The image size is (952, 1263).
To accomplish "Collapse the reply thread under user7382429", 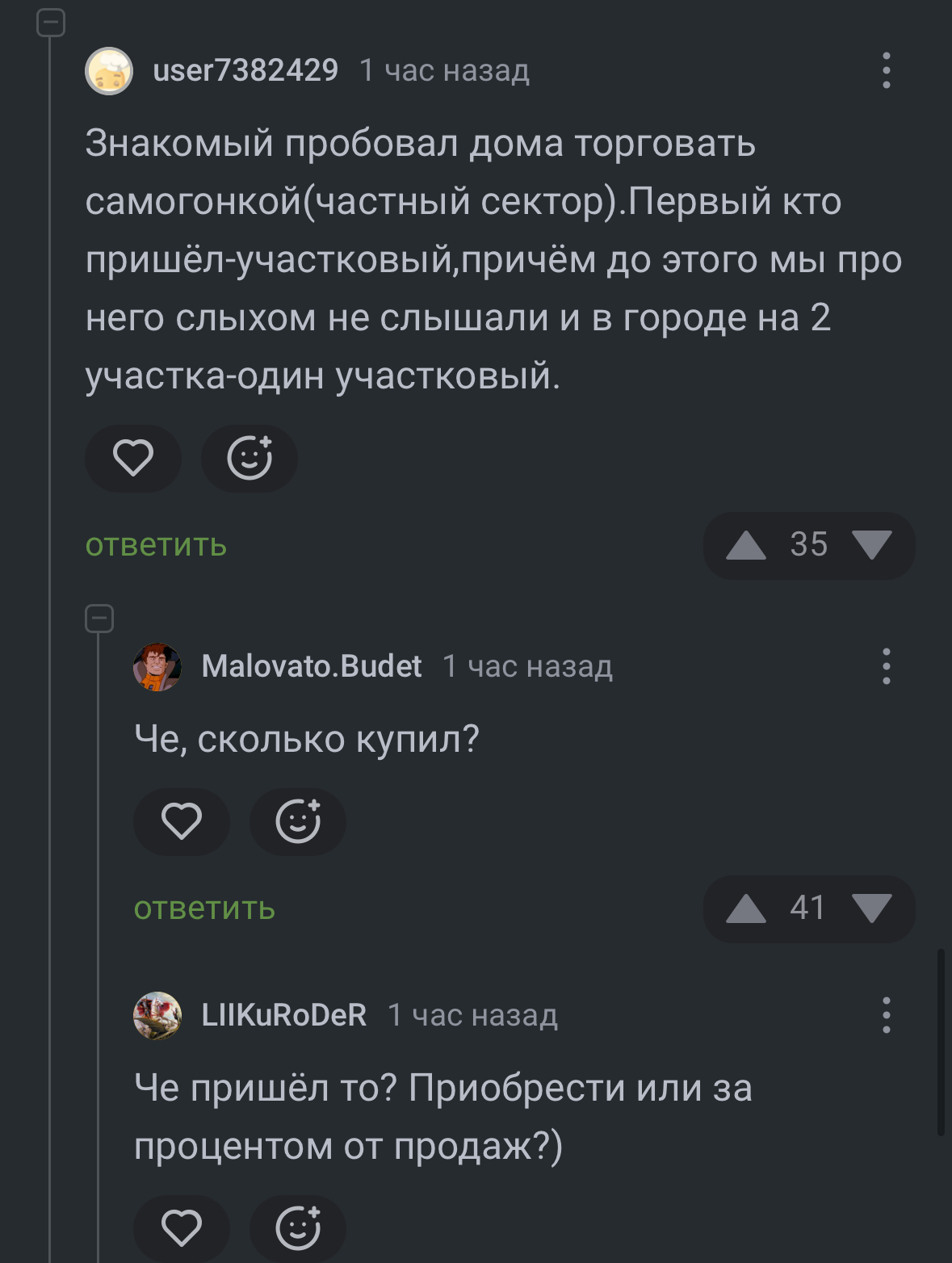I will (99, 619).
